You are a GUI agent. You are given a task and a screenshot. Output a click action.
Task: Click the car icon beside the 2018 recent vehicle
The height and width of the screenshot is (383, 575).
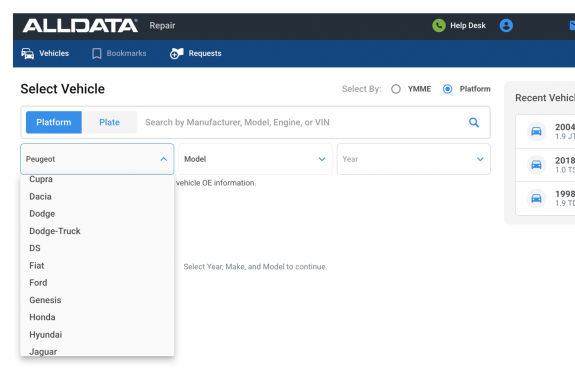(x=536, y=165)
